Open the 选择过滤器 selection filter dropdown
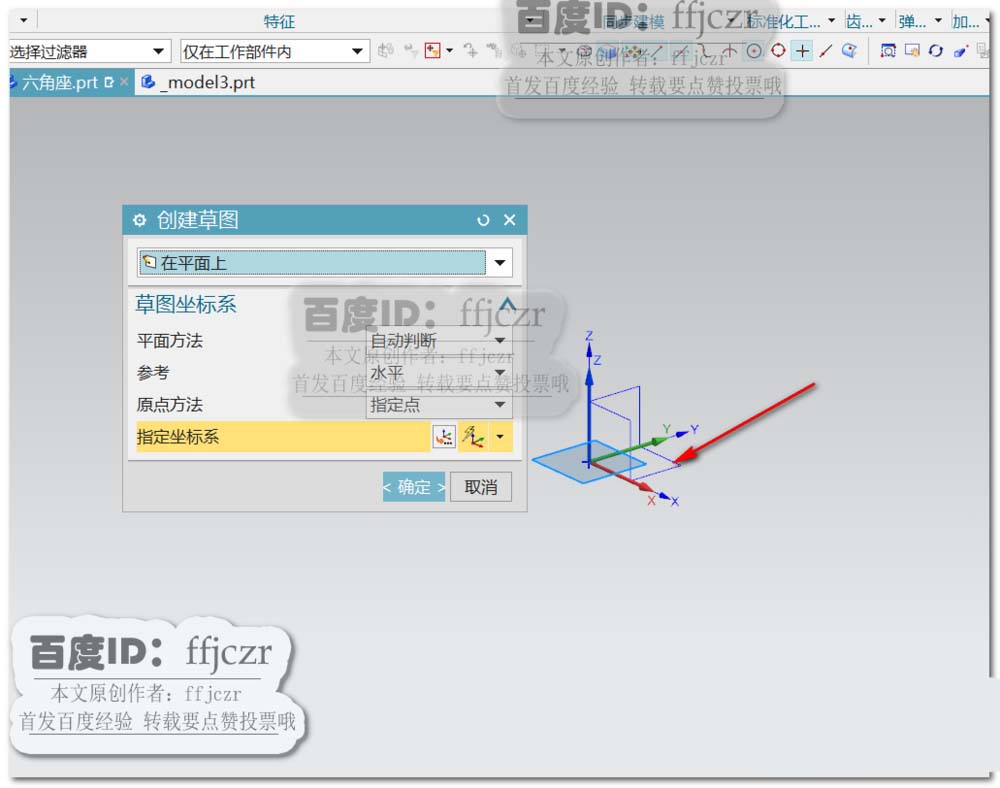The width and height of the screenshot is (1000, 788). [89, 52]
